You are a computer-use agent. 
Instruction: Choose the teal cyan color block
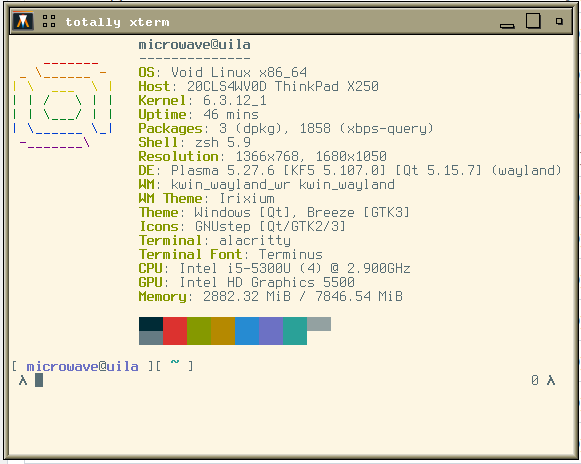[x=295, y=331]
